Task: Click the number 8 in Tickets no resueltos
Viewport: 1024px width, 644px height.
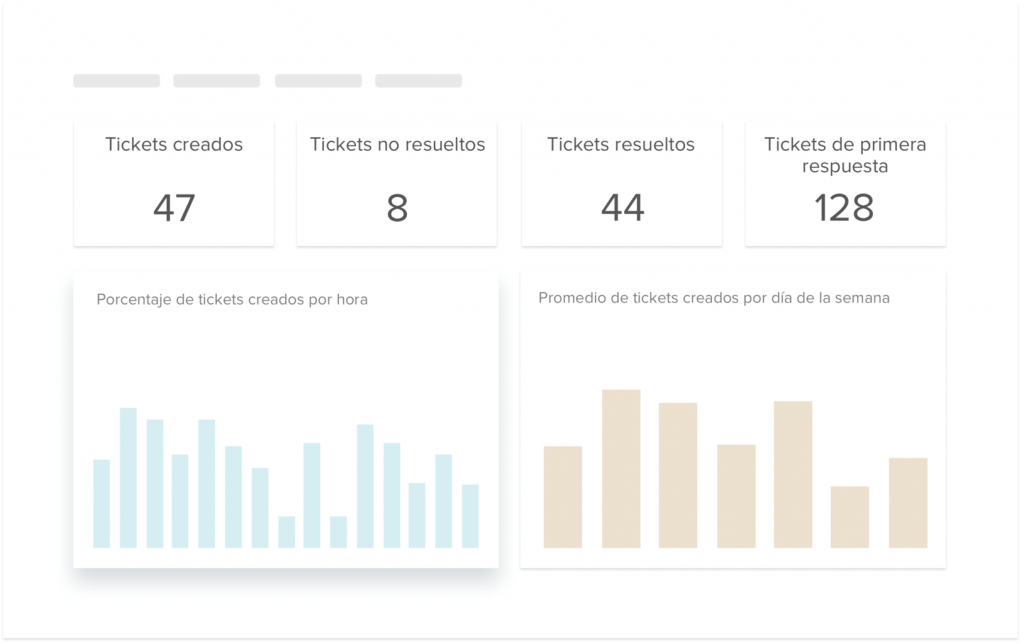Action: tap(397, 208)
